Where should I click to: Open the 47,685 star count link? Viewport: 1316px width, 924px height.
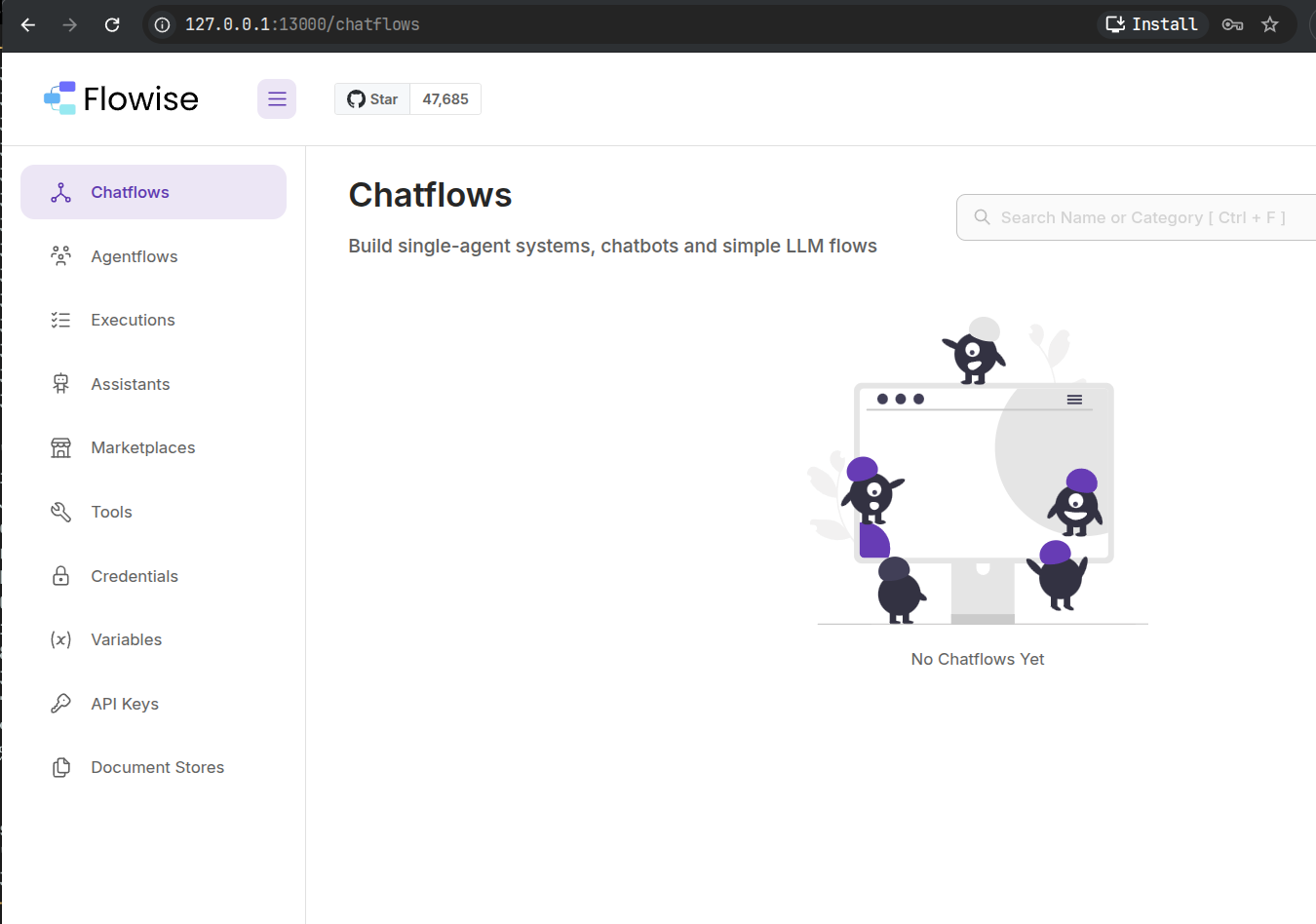pyautogui.click(x=445, y=99)
